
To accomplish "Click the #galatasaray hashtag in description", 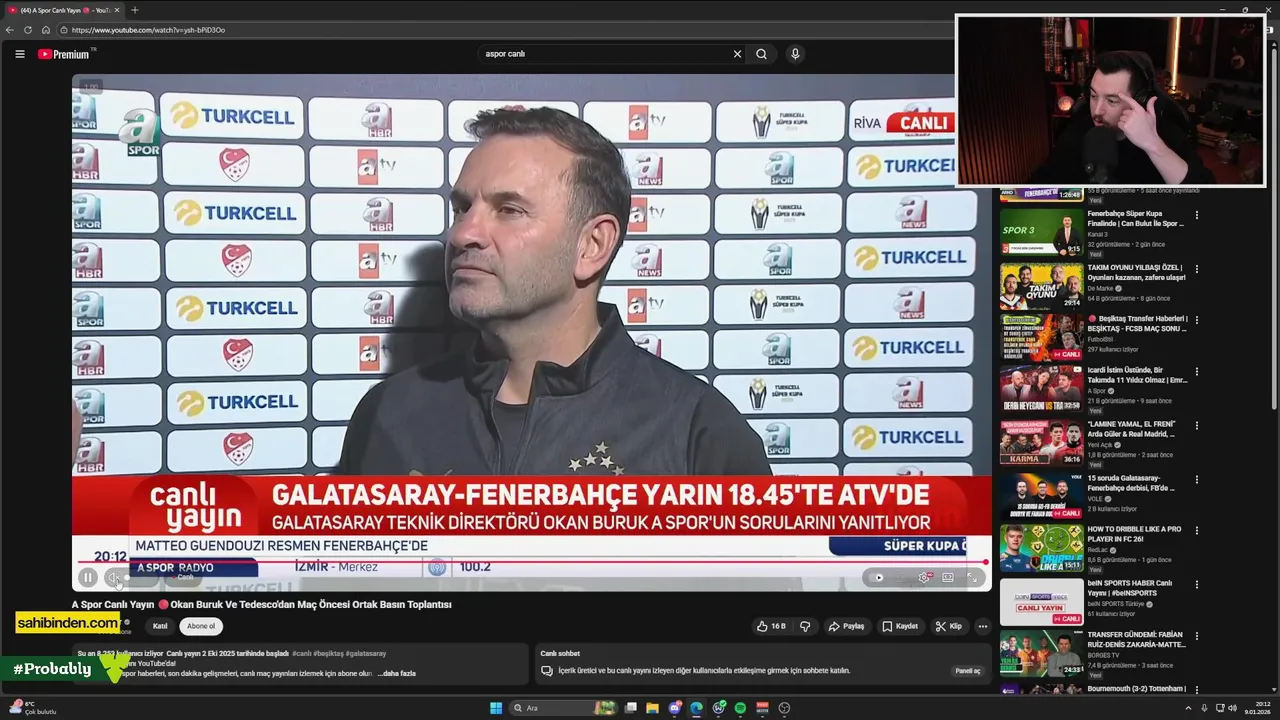I will [x=366, y=653].
